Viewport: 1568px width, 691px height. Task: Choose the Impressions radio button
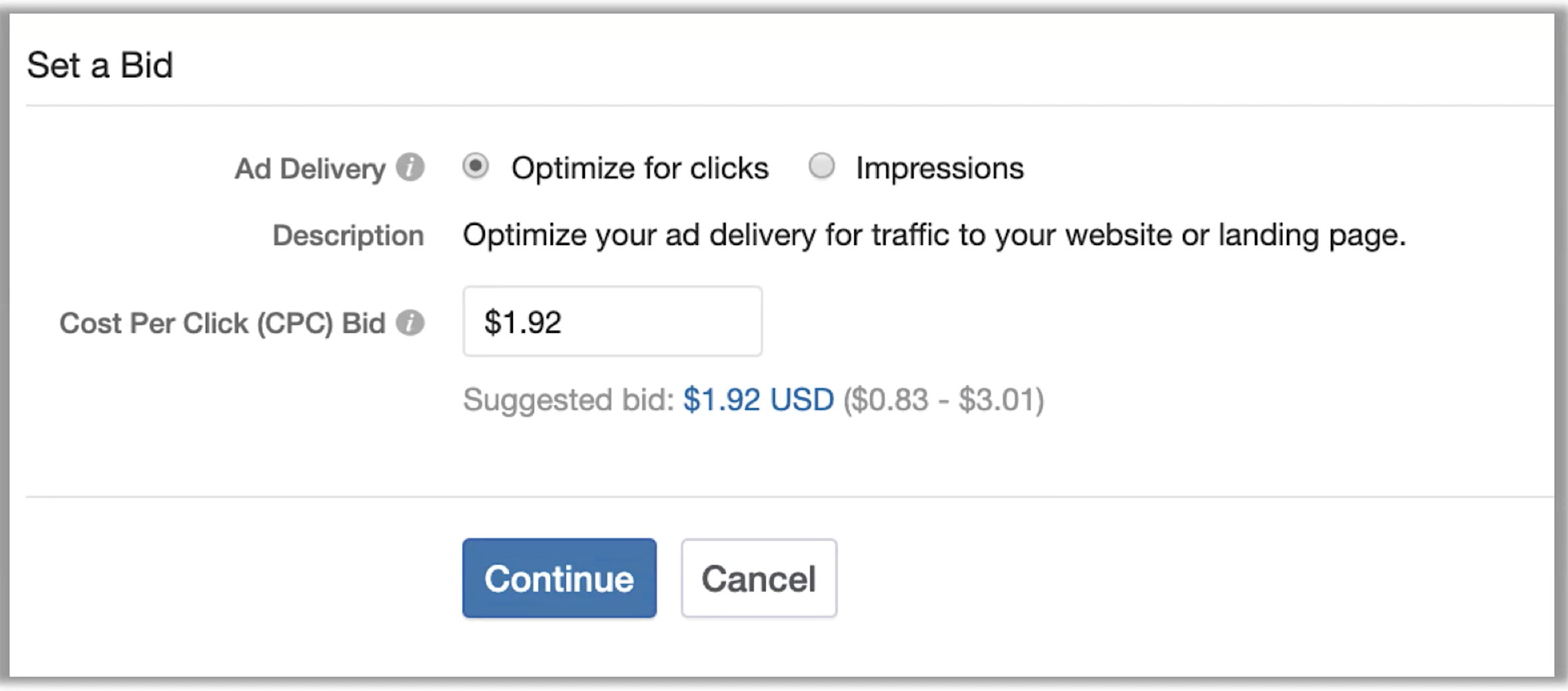pos(821,166)
